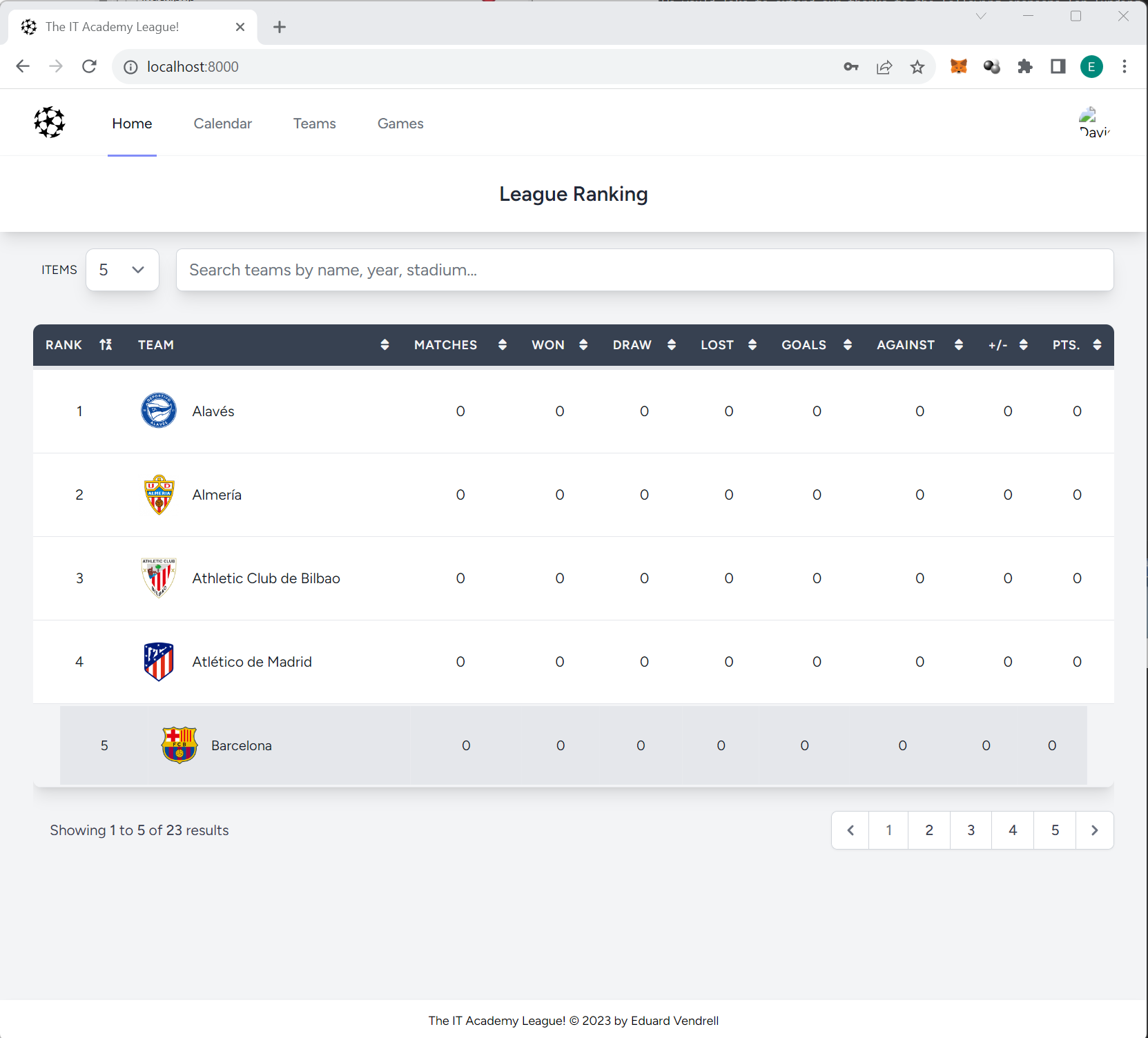Click the Atlético de Madrid badge
The image size is (1148, 1038).
[158, 661]
